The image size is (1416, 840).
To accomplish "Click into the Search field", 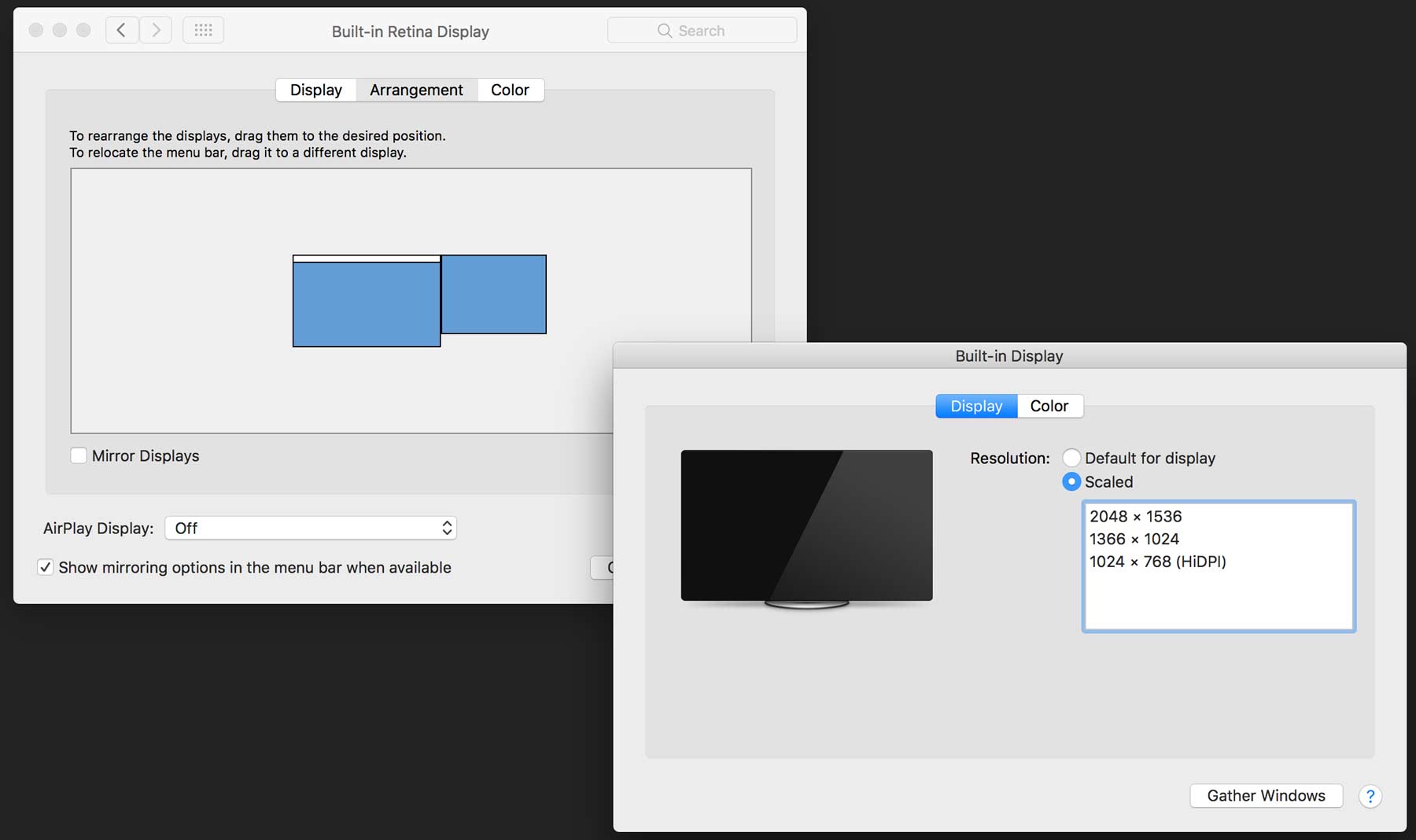I will point(702,31).
